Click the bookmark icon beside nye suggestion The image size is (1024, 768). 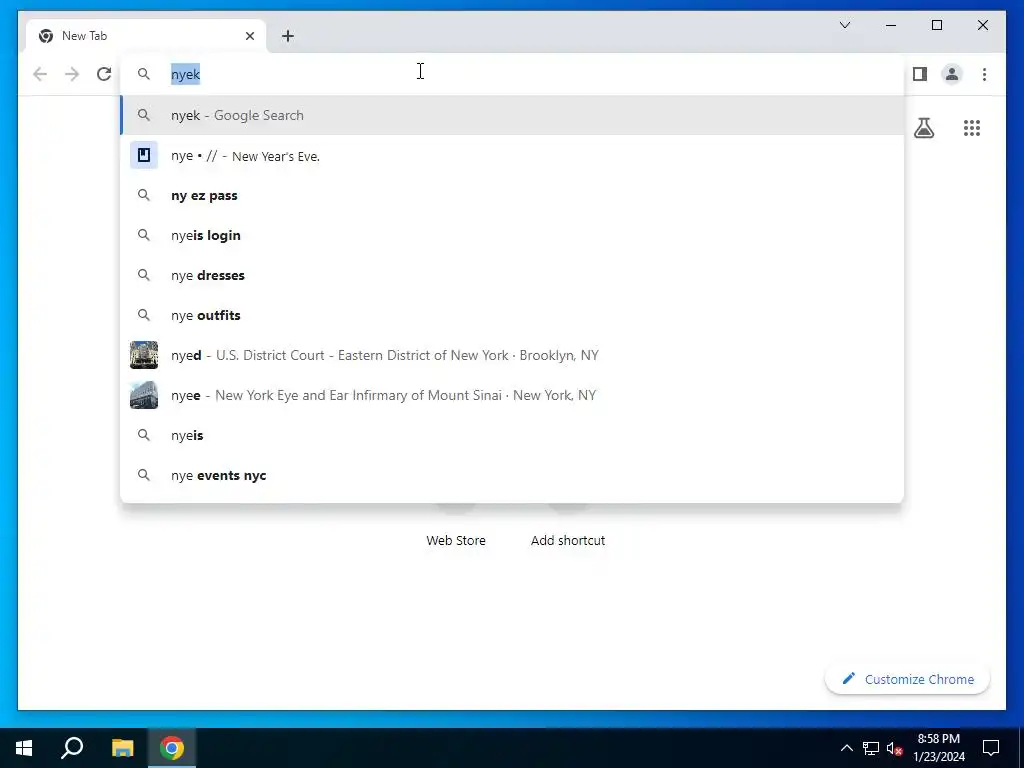[x=144, y=155]
